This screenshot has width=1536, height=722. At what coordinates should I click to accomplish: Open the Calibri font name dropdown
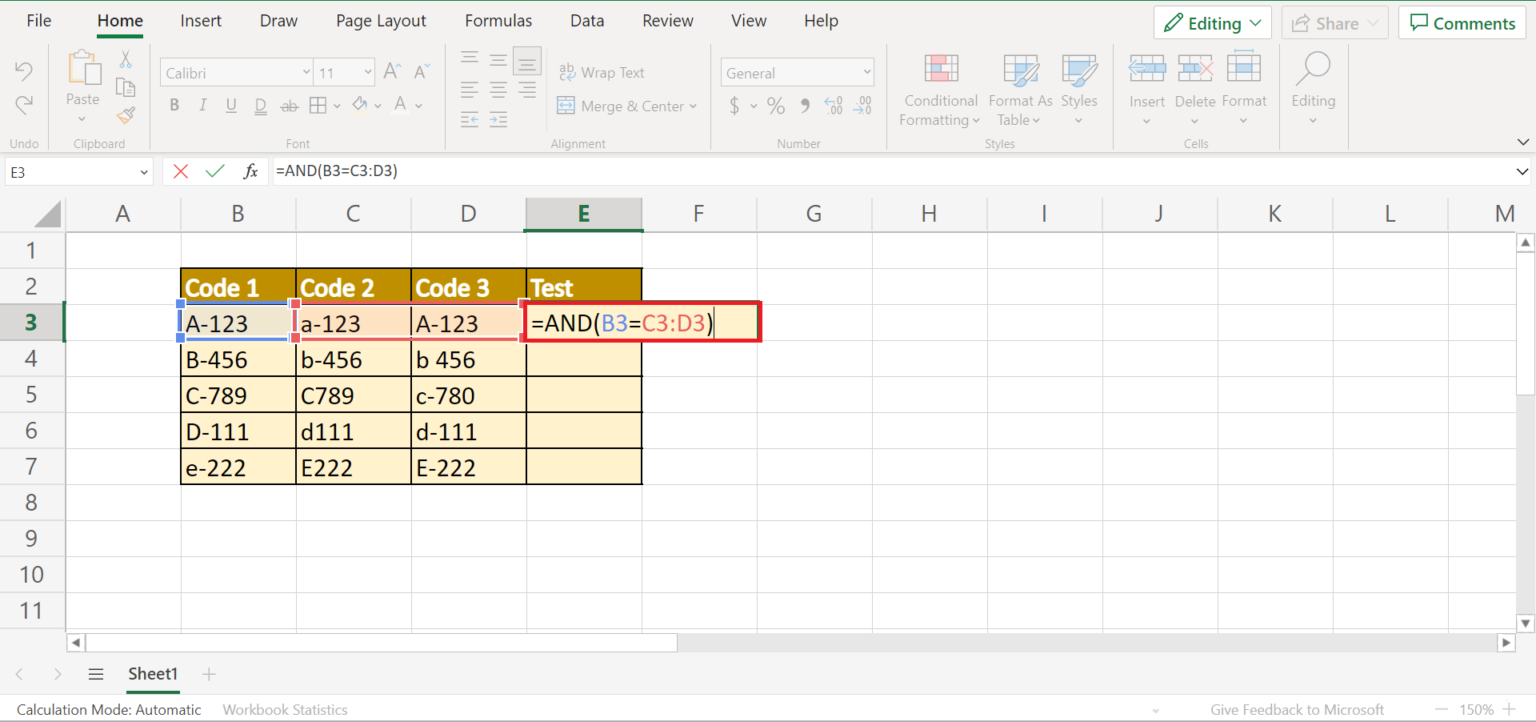coord(237,72)
